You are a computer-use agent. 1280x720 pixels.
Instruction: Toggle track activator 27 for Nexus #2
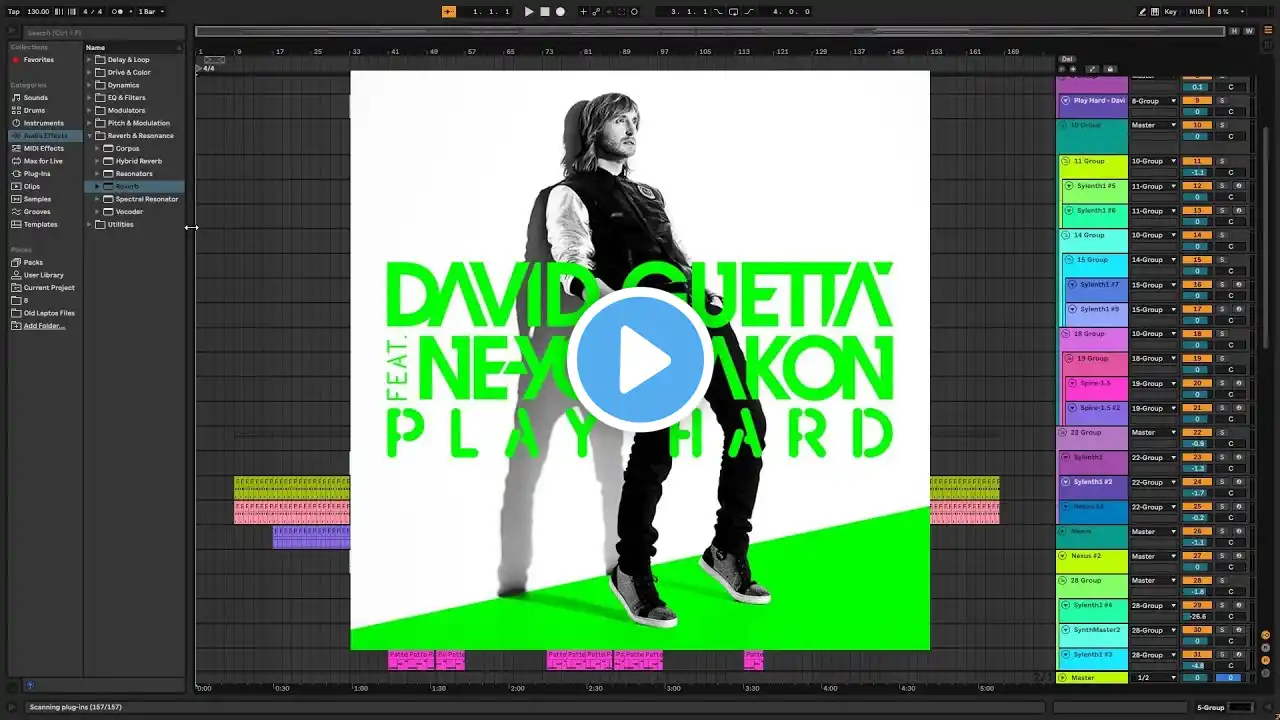(x=1196, y=556)
